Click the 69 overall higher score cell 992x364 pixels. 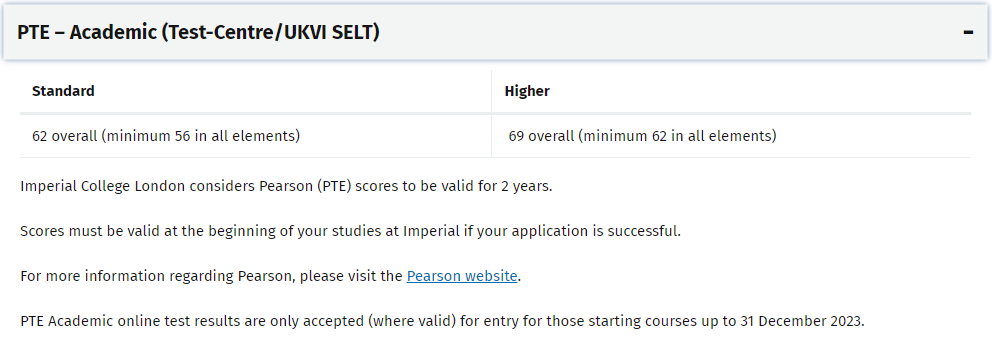(x=731, y=136)
